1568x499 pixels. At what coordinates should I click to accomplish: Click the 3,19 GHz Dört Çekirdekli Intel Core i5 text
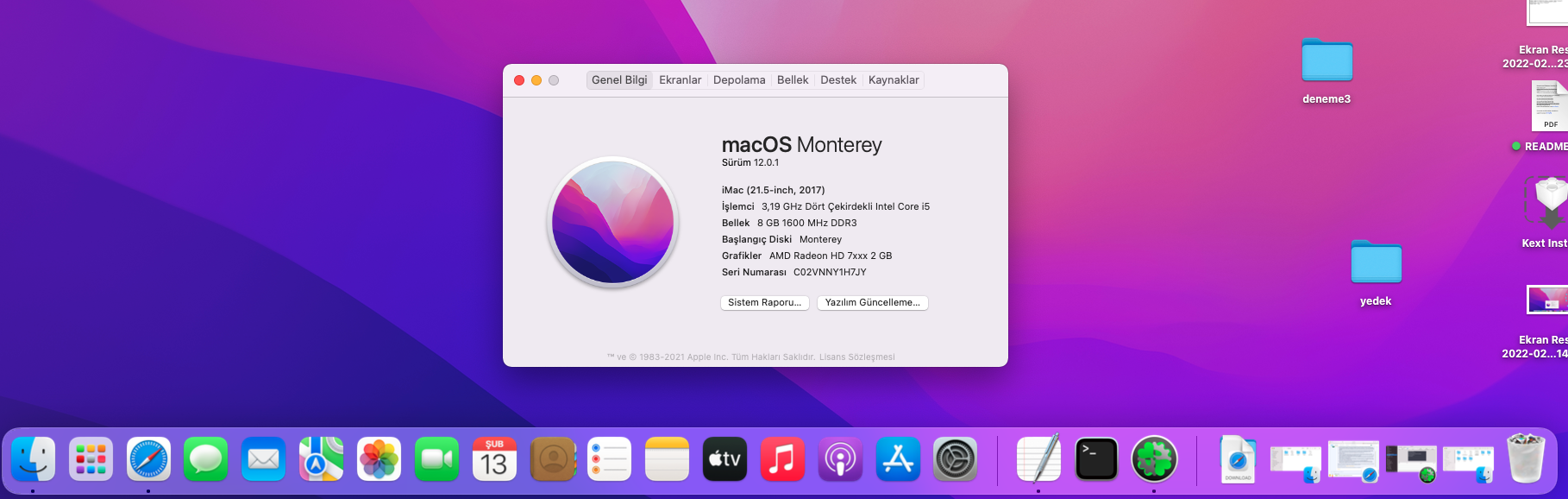845,206
